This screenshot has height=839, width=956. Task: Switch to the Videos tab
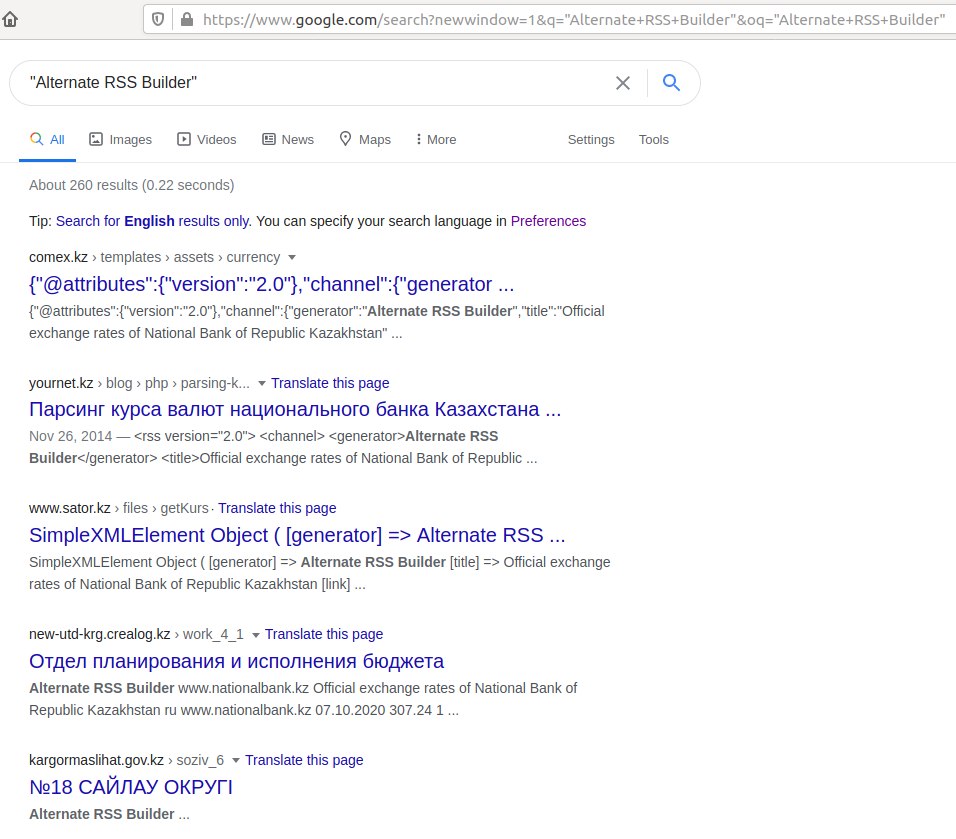click(207, 140)
